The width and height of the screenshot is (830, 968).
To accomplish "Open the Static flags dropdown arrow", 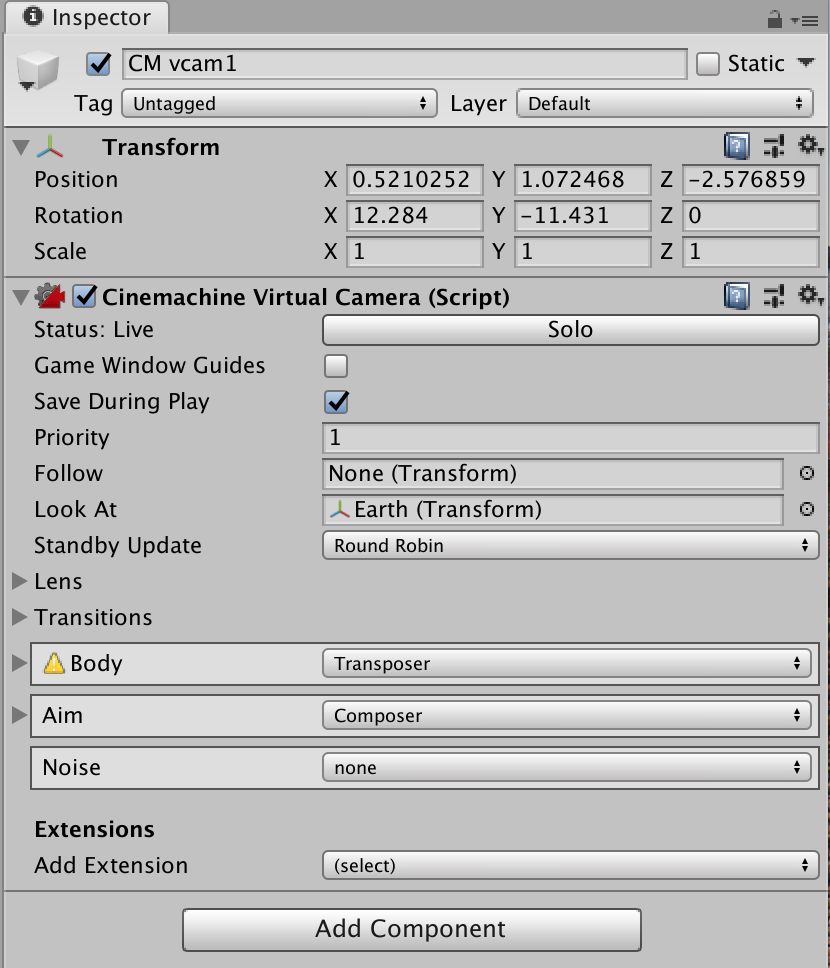I will [806, 62].
